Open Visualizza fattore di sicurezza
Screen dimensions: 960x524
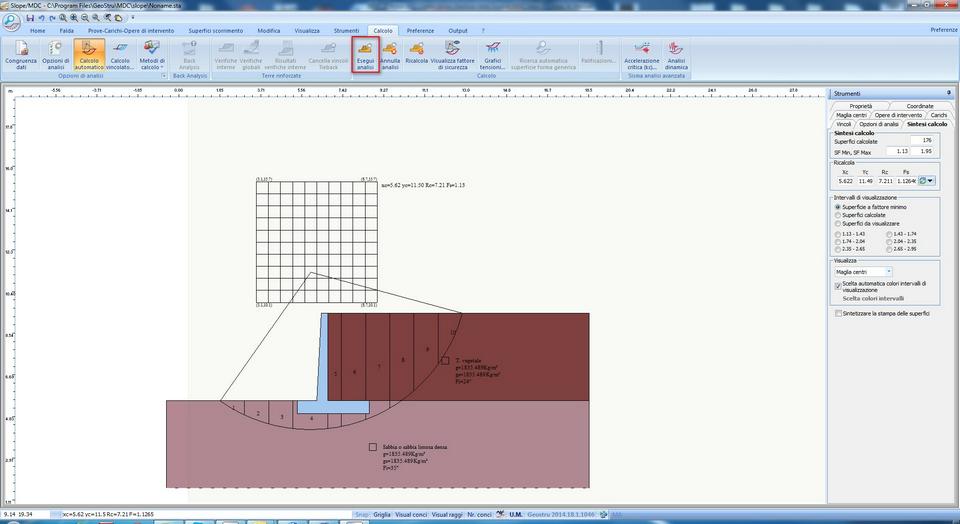(x=452, y=55)
